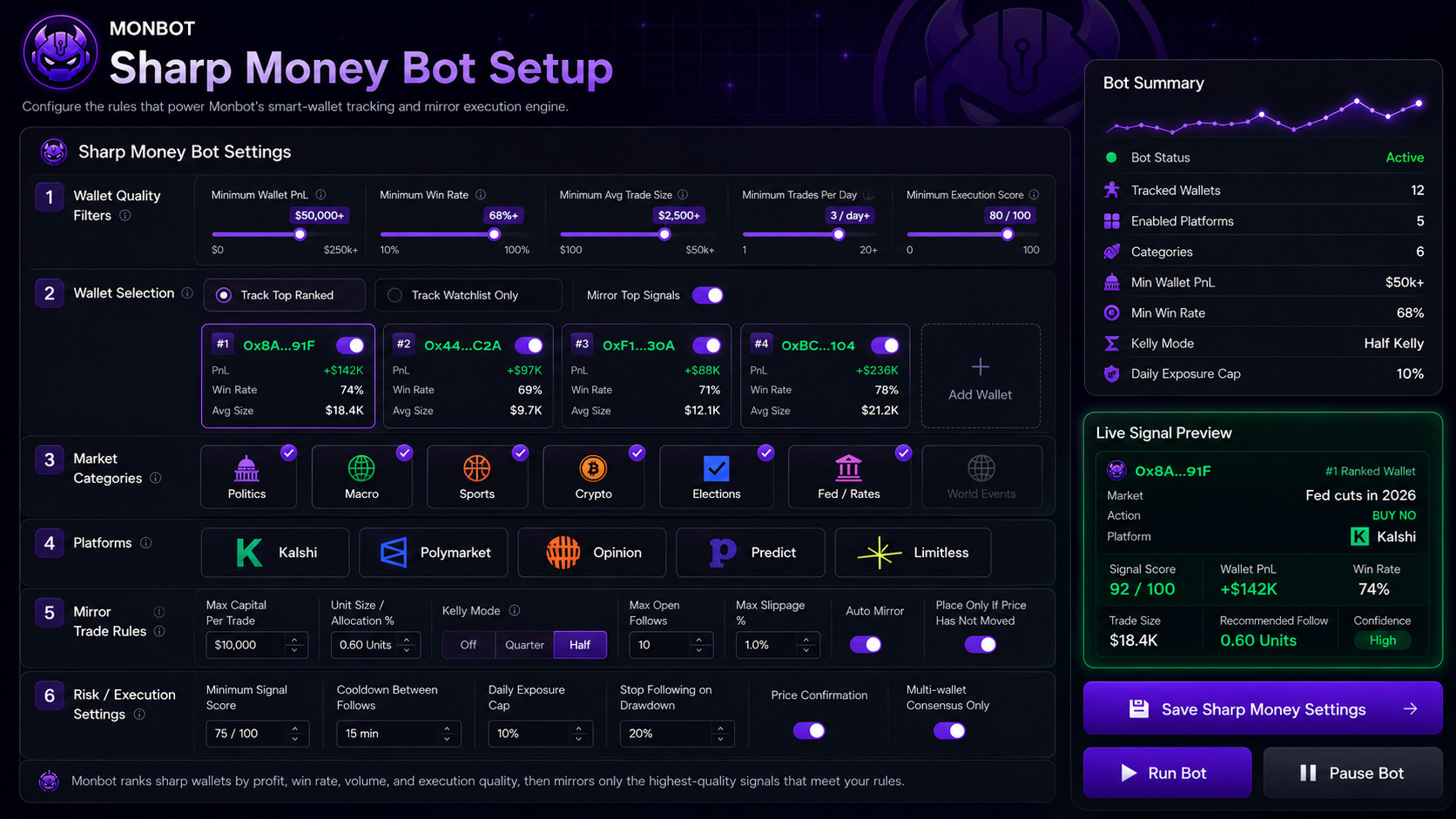Click the Platforms info icon
This screenshot has height=819, width=1456.
click(146, 543)
